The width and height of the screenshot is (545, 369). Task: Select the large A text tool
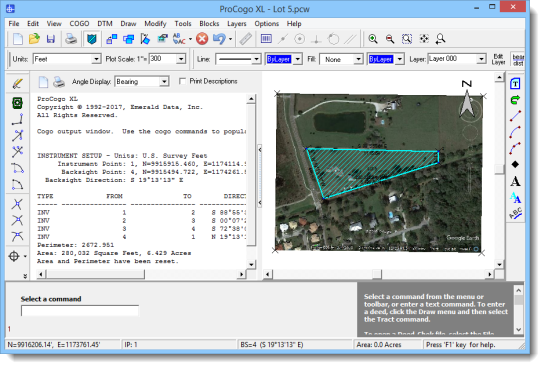click(x=515, y=181)
